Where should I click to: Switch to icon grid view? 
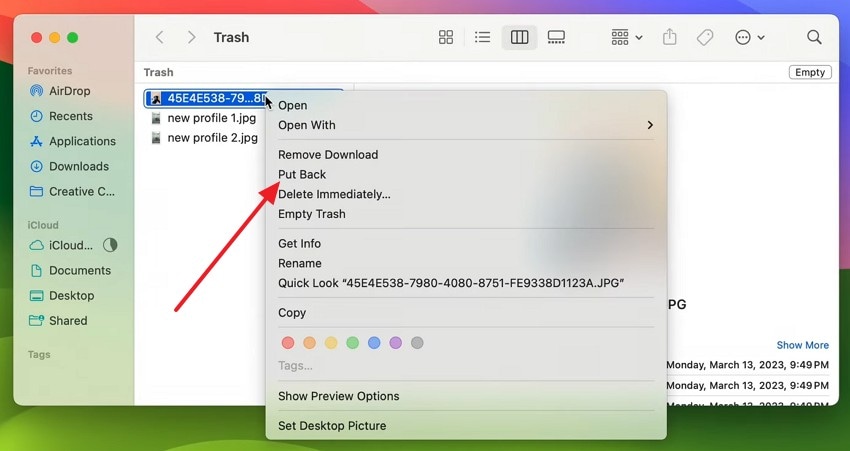tap(446, 37)
